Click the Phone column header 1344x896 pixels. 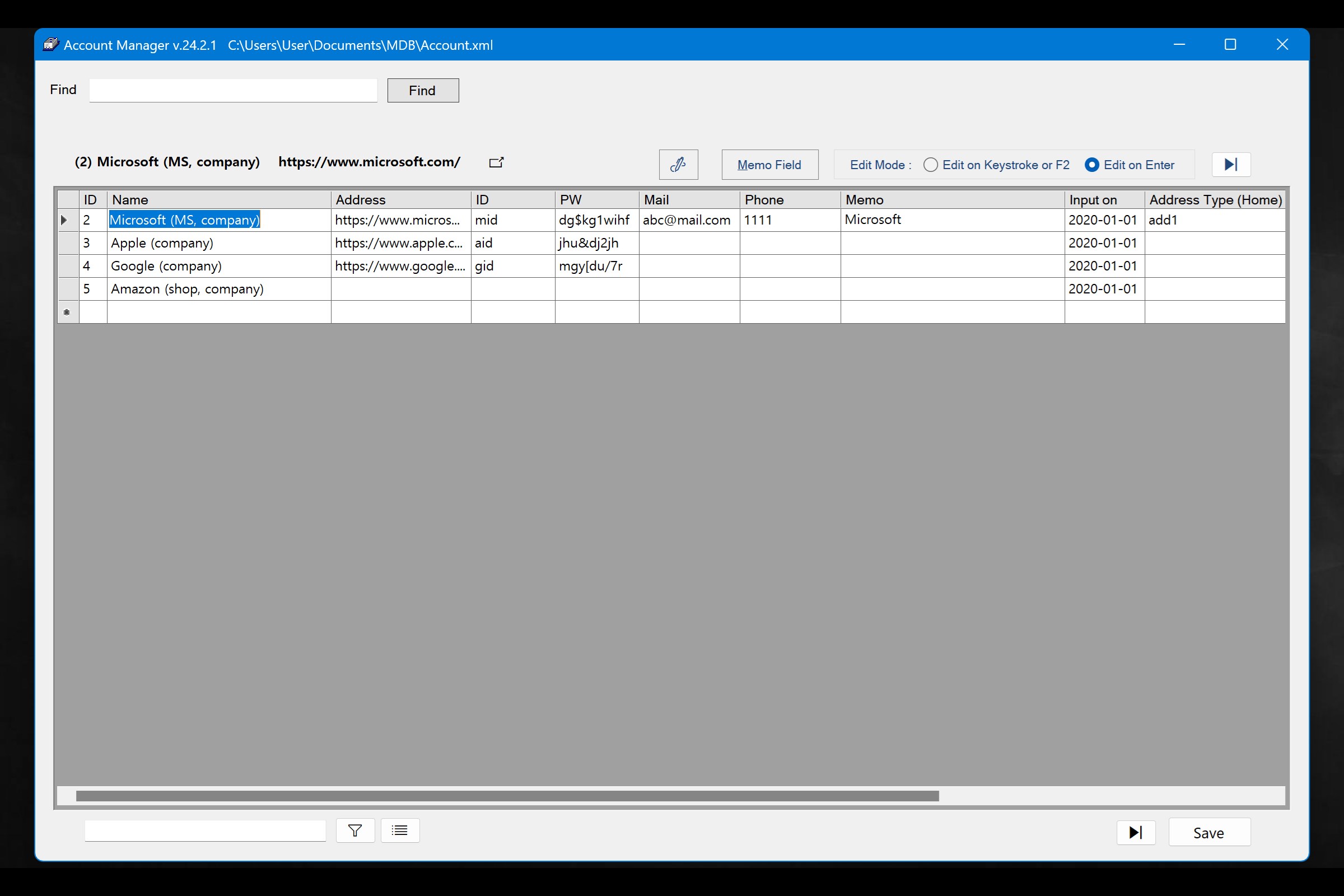(790, 199)
